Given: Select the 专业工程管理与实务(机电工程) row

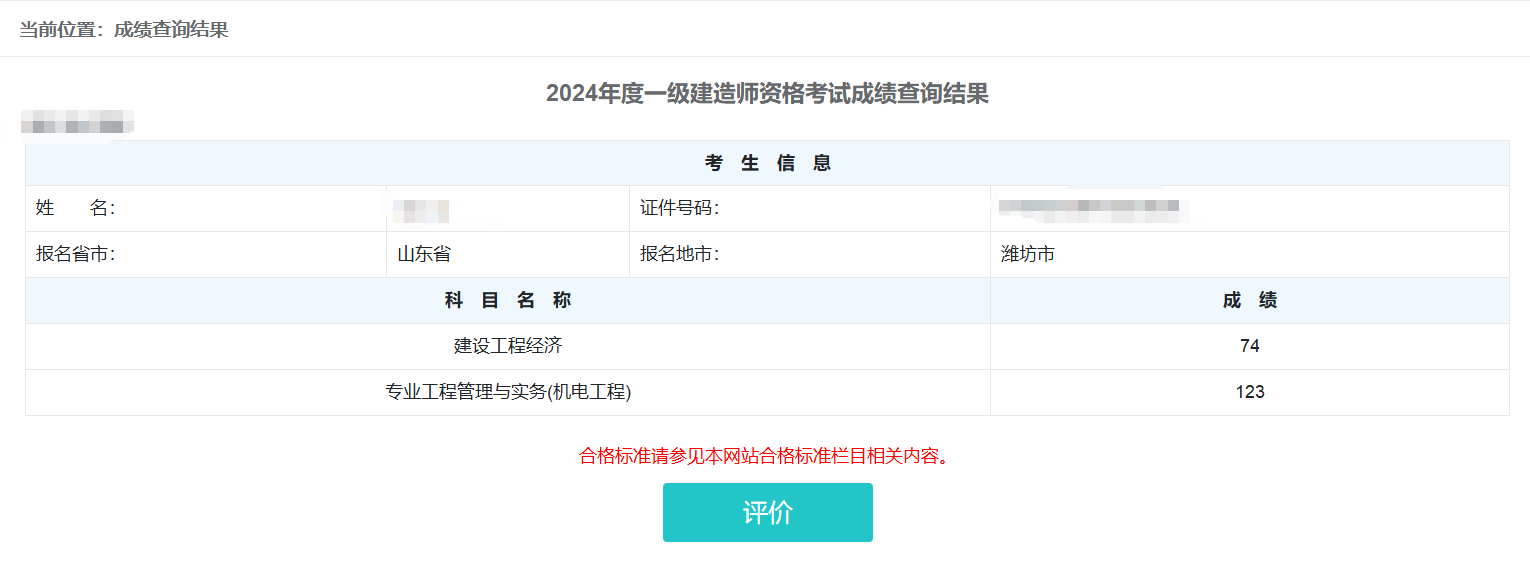Looking at the screenshot, I should [x=508, y=392].
